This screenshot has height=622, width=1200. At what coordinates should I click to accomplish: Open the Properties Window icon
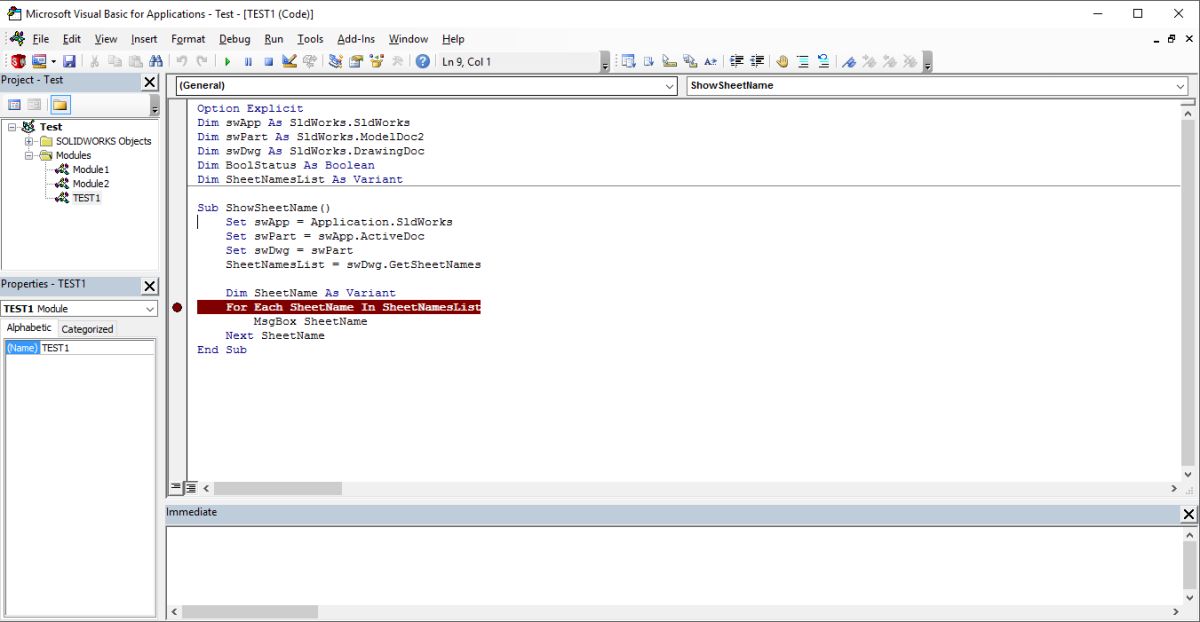(x=355, y=62)
